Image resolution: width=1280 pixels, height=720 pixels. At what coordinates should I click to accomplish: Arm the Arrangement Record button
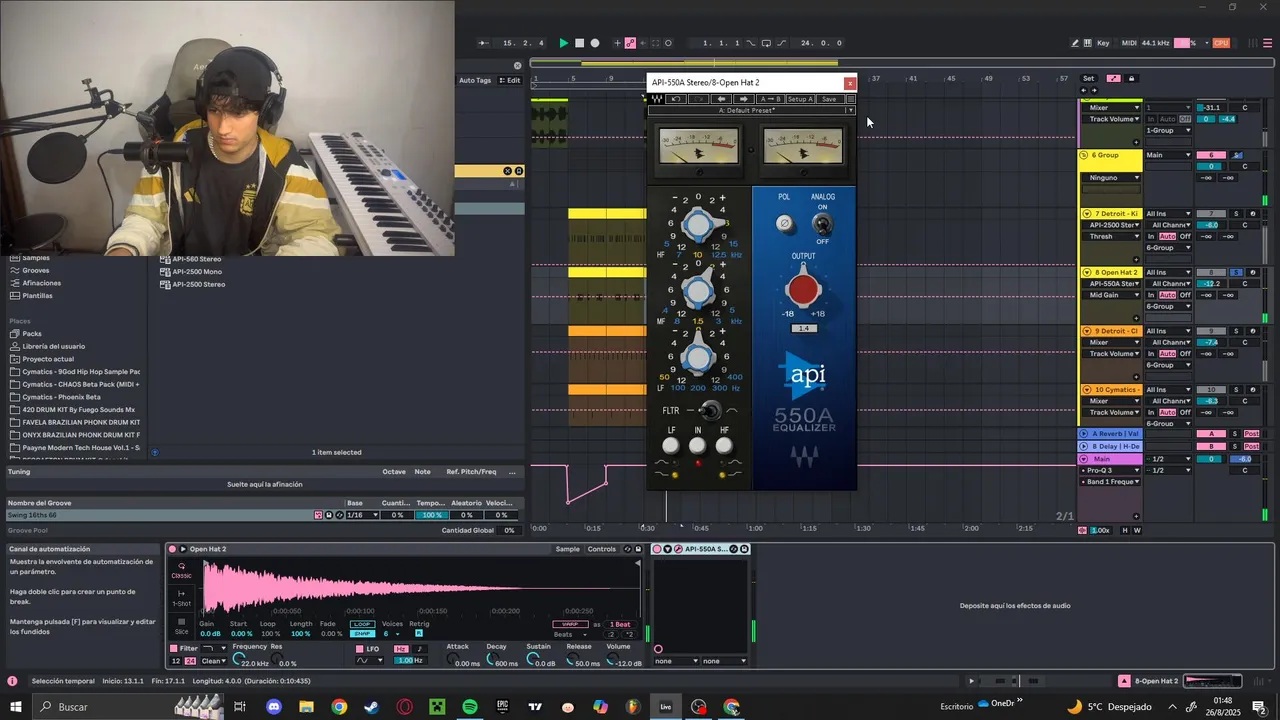[595, 43]
